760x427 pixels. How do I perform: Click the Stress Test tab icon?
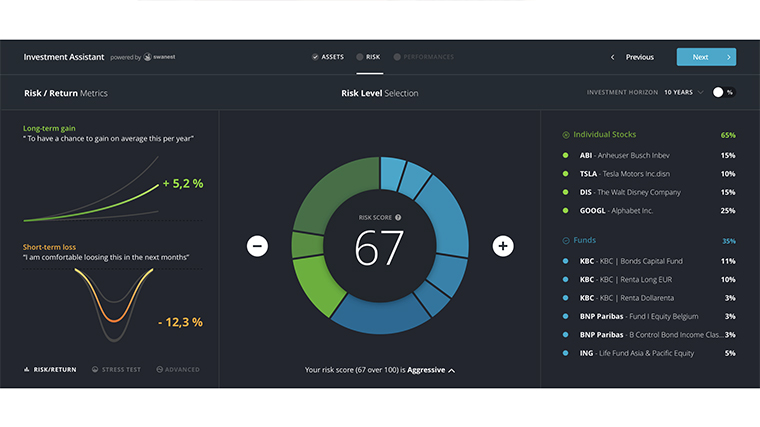point(95,369)
